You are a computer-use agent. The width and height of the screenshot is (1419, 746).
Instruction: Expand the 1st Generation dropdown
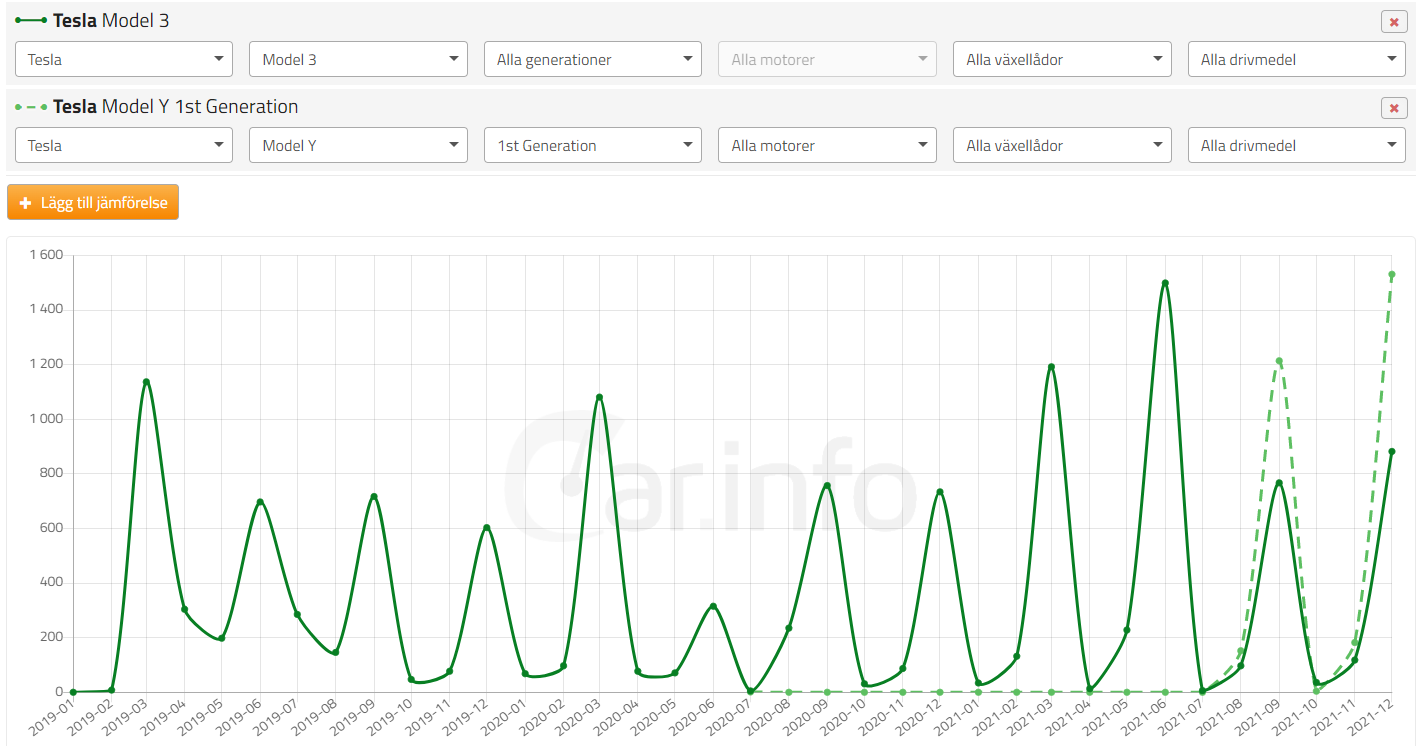[x=593, y=145]
